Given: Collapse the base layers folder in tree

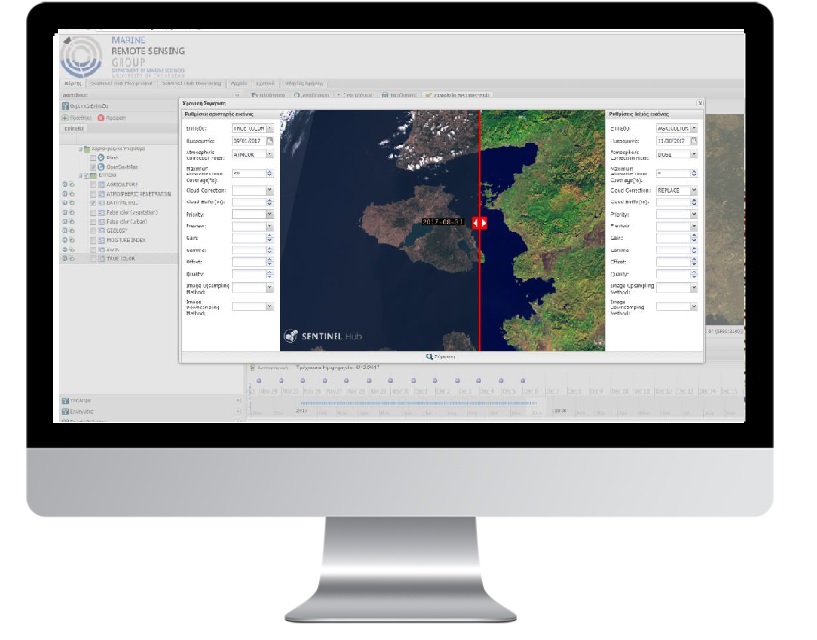Looking at the screenshot, I should pos(81,149).
